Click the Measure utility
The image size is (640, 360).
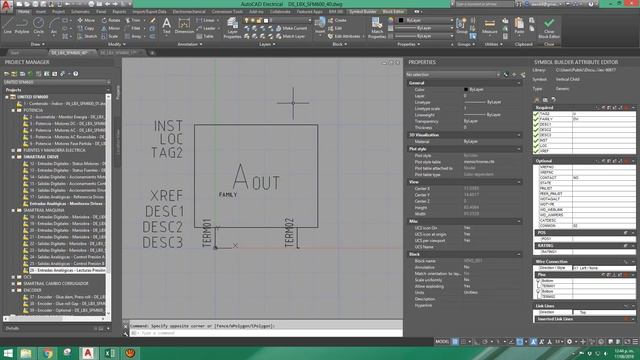[489, 25]
